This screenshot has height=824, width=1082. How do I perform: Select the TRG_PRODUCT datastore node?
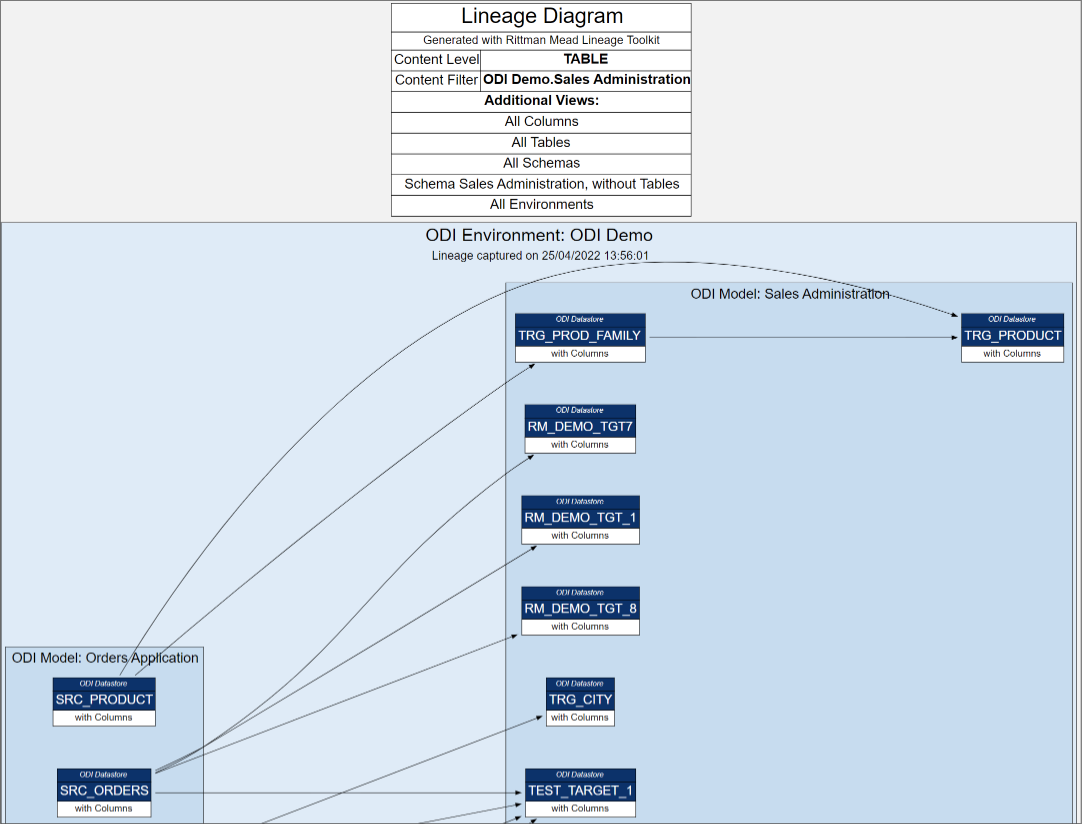(1012, 335)
